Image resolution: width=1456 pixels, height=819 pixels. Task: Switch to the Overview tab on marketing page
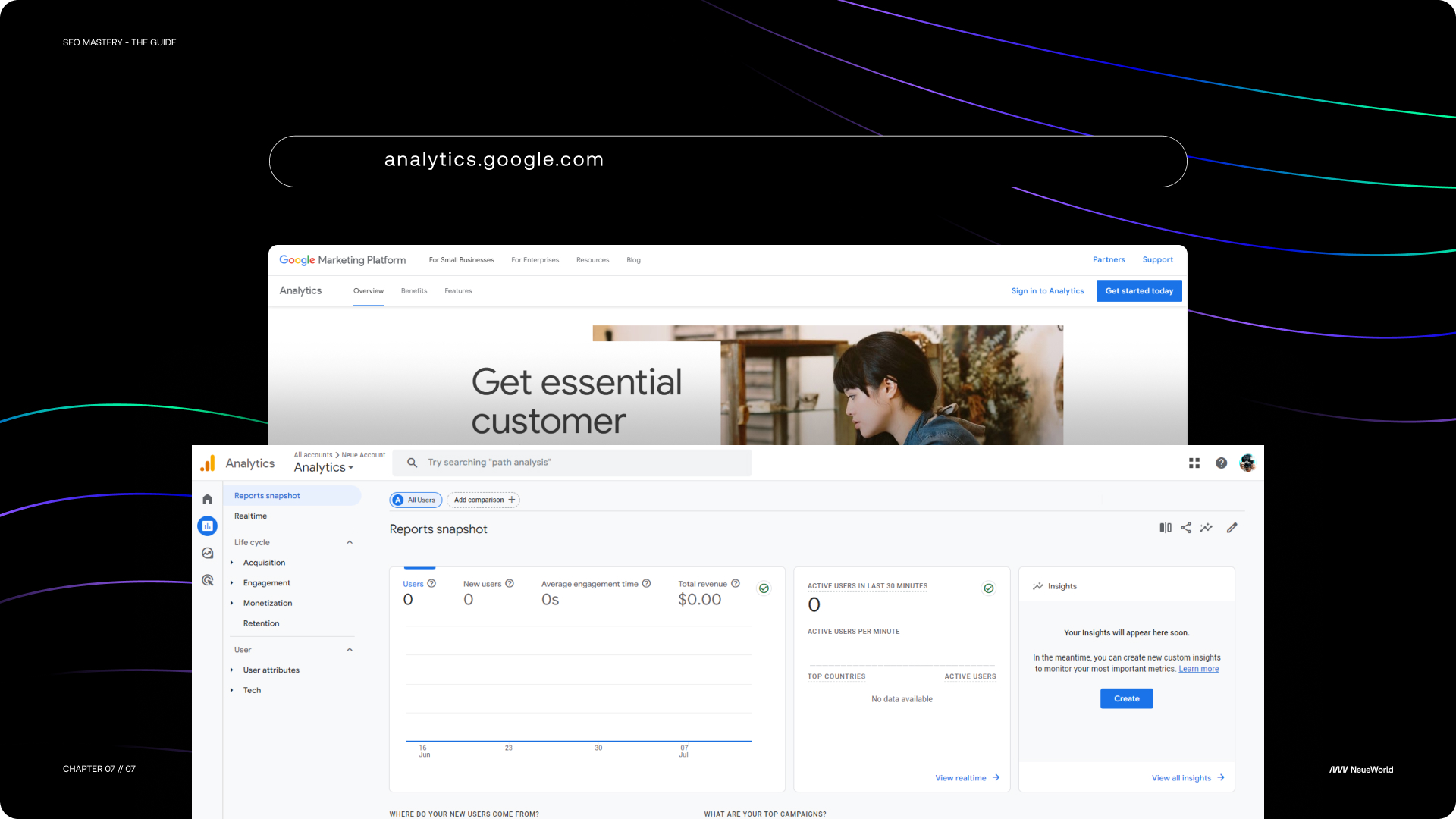click(x=369, y=291)
